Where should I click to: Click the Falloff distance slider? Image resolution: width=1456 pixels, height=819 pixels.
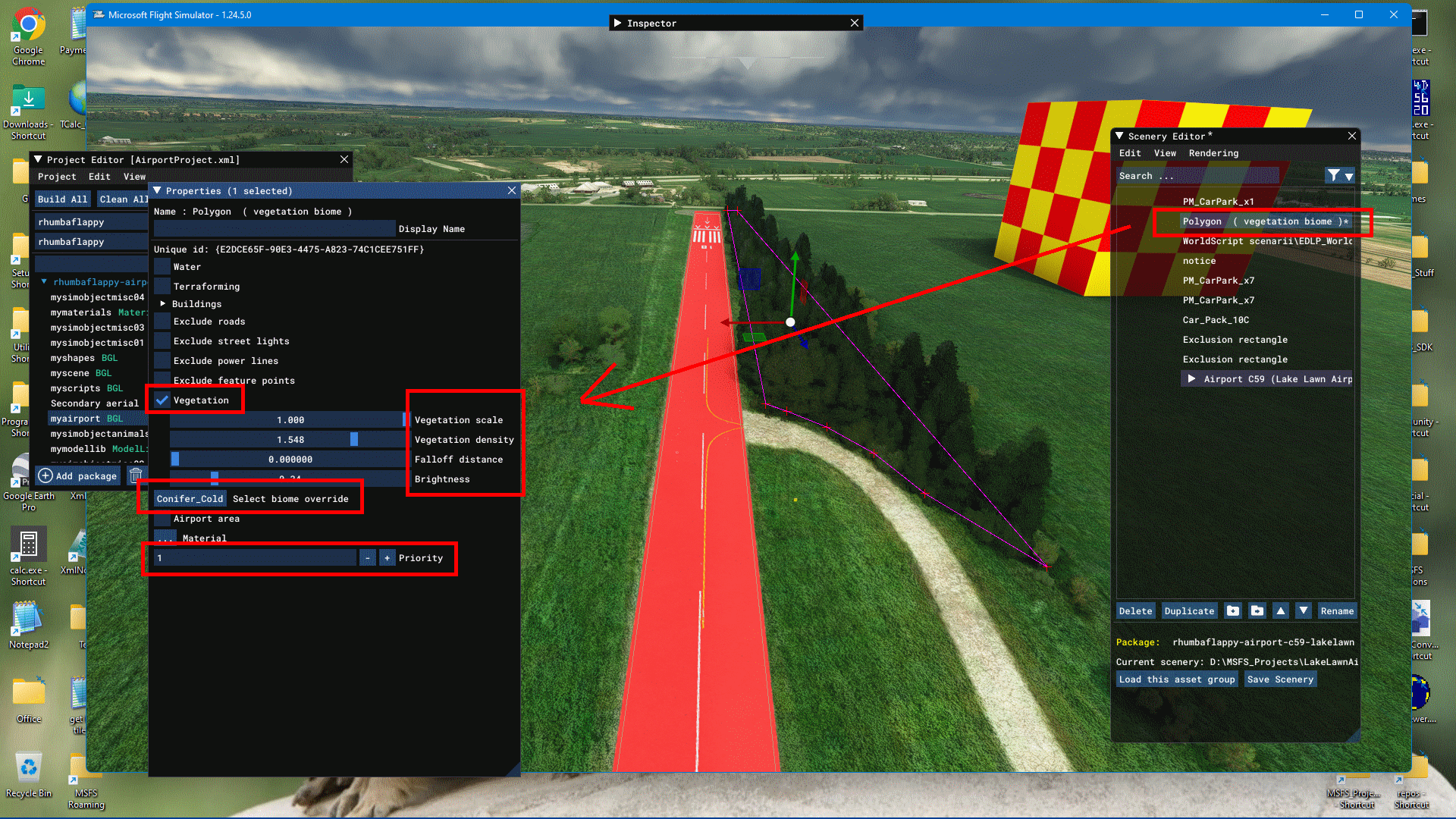click(x=290, y=460)
